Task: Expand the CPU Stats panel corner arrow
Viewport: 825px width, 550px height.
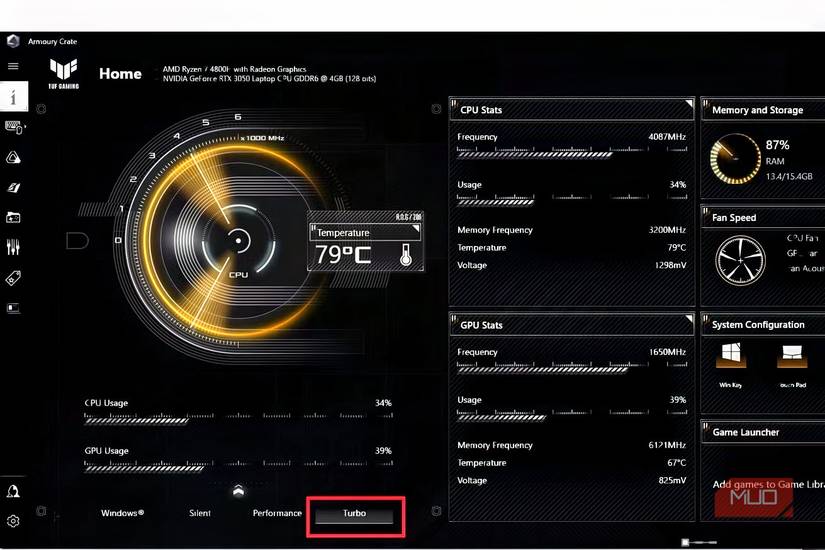Action: click(x=688, y=103)
